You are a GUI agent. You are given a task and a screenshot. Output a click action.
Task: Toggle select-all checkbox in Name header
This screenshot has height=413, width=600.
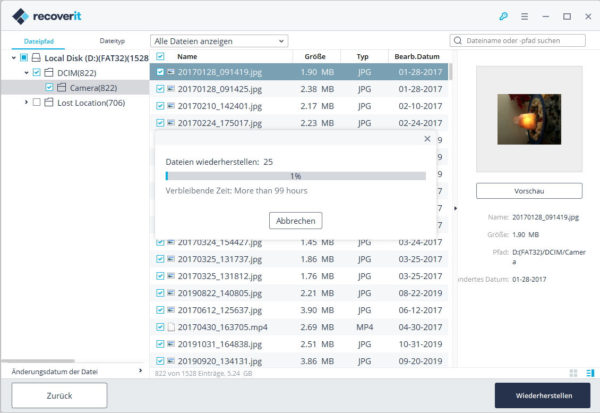point(160,56)
